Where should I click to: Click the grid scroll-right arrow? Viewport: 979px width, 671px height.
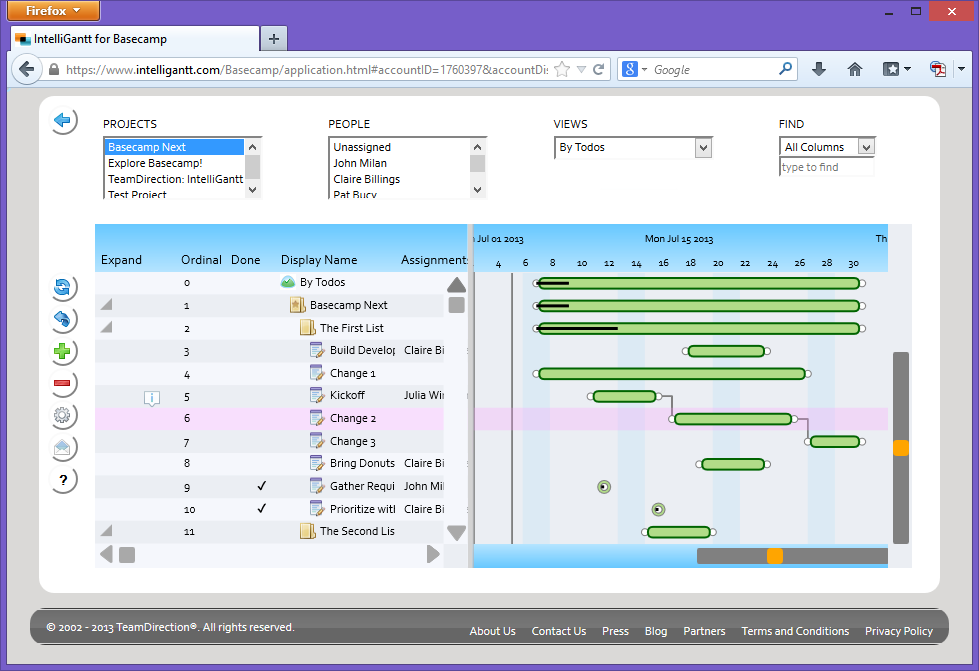coord(433,554)
